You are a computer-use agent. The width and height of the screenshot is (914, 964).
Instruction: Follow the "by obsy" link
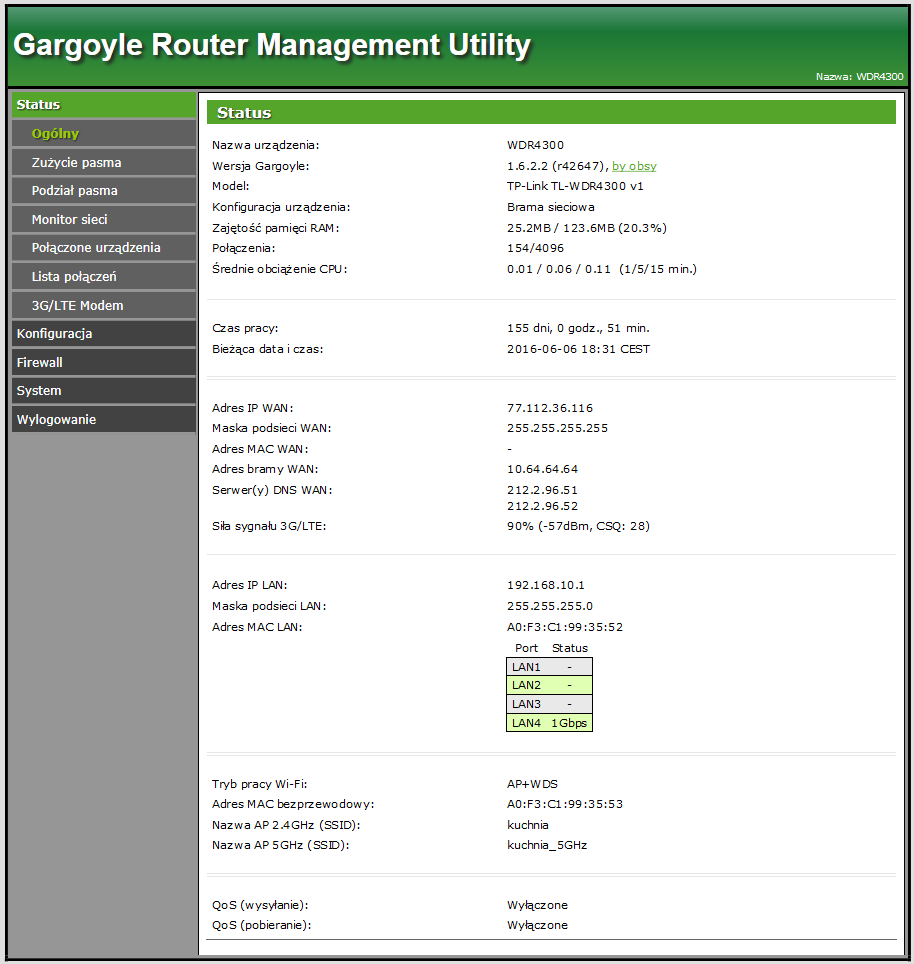[634, 166]
